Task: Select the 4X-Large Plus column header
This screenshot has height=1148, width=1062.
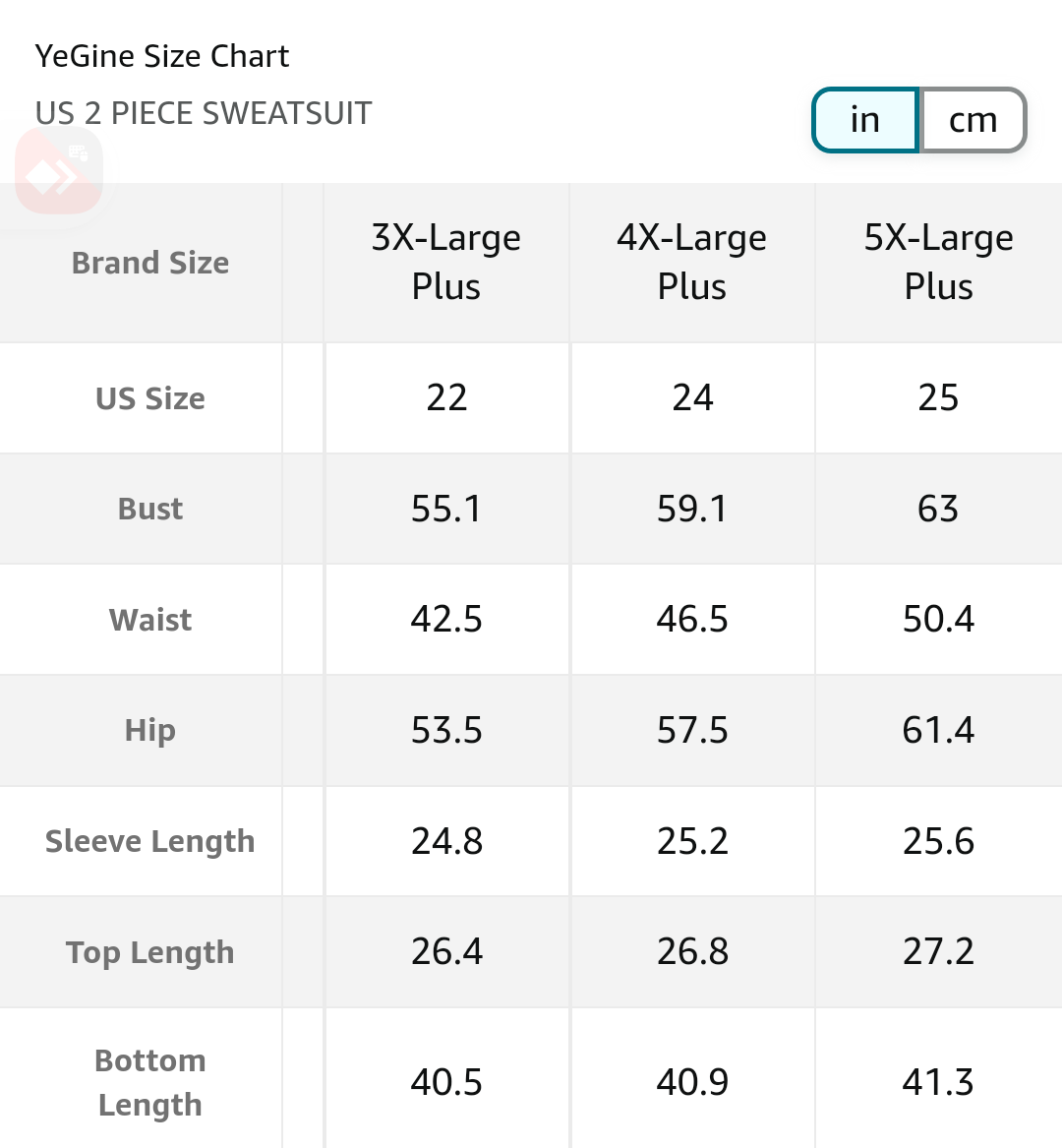Action: click(x=692, y=262)
